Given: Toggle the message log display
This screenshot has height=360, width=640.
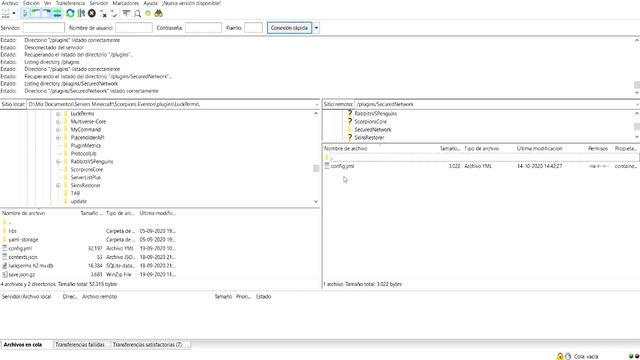Looking at the screenshot, I should click(25, 13).
